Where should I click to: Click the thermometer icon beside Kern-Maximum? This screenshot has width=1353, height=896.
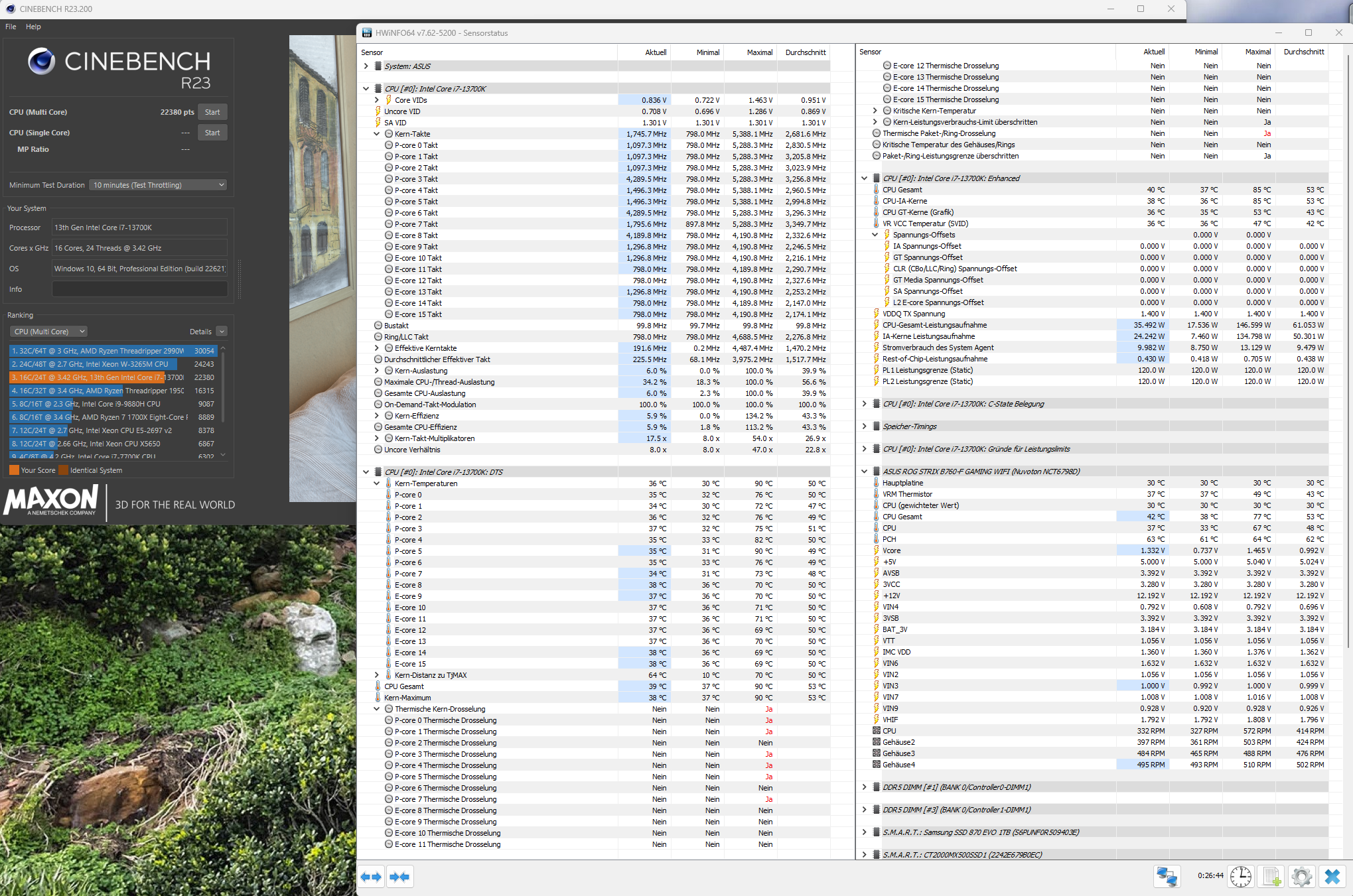pos(378,698)
